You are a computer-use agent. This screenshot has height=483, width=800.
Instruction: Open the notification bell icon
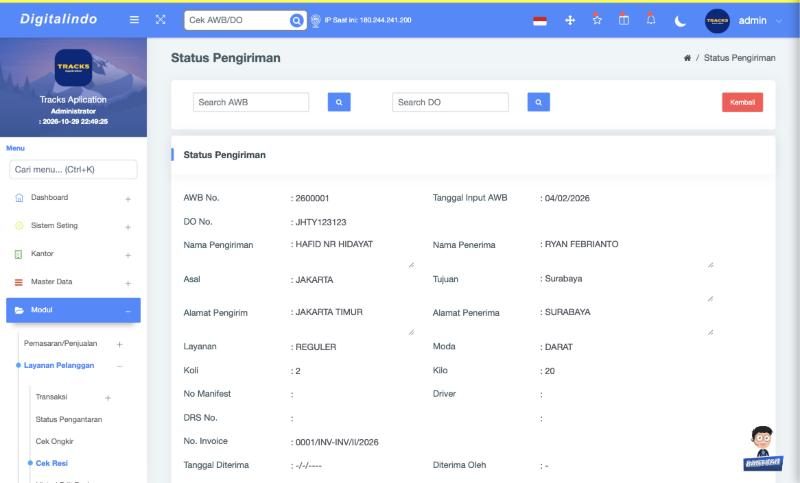[651, 19]
